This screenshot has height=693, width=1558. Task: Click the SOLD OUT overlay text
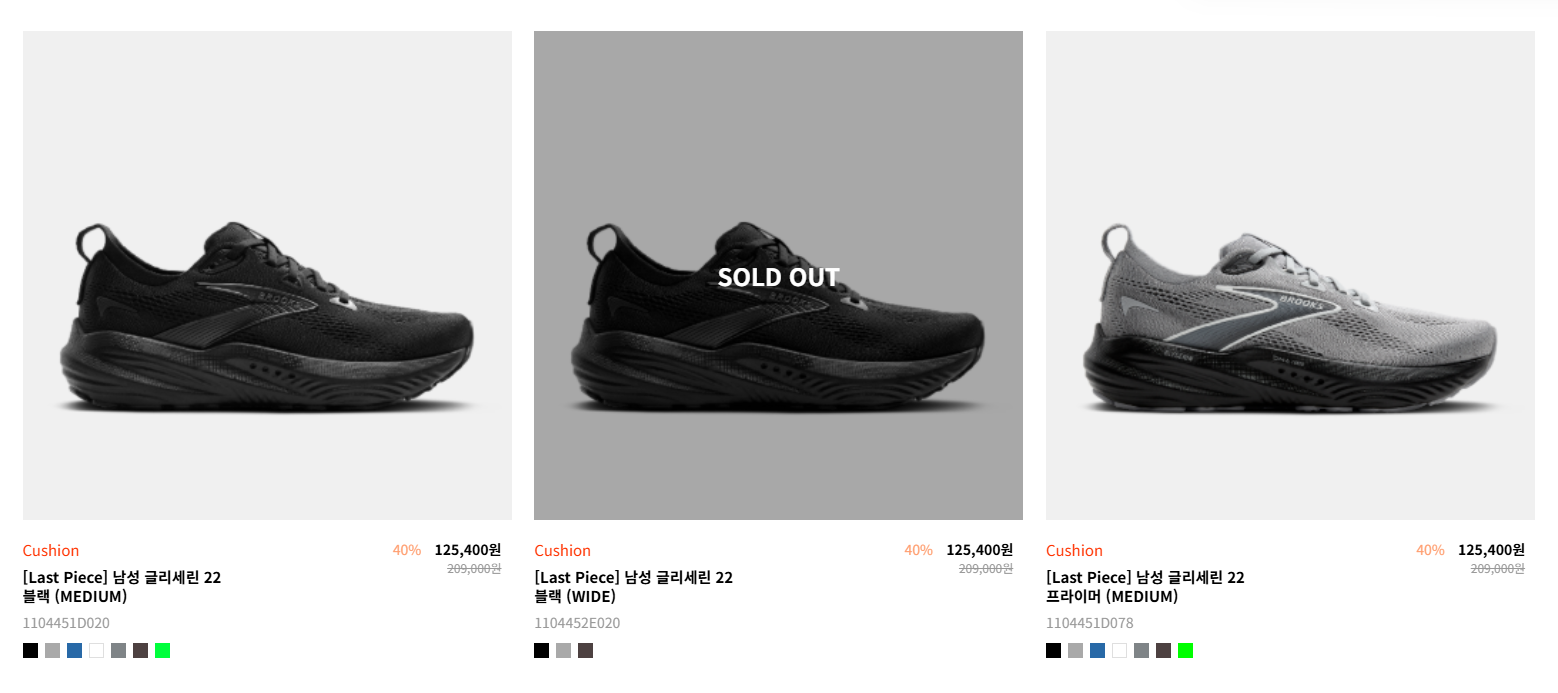(x=778, y=277)
